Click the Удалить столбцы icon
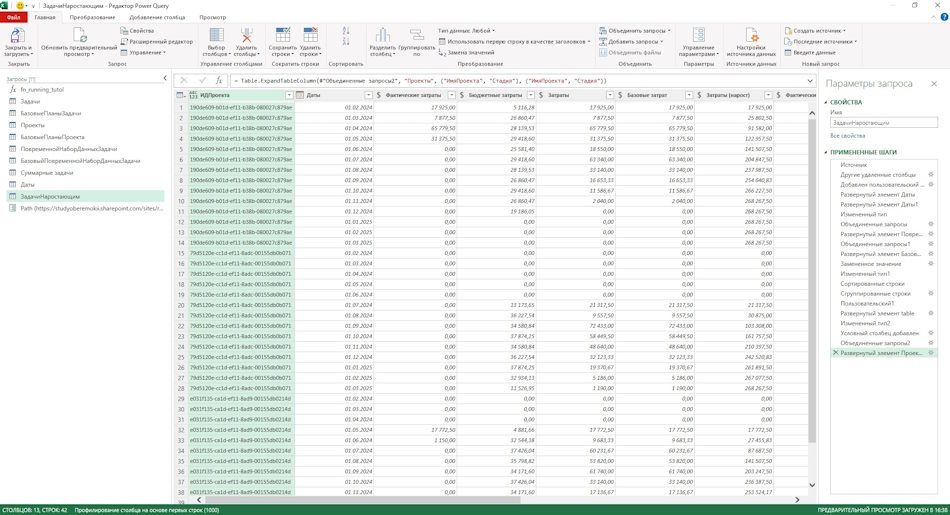Screen dimensions: 950x515 tap(246, 35)
